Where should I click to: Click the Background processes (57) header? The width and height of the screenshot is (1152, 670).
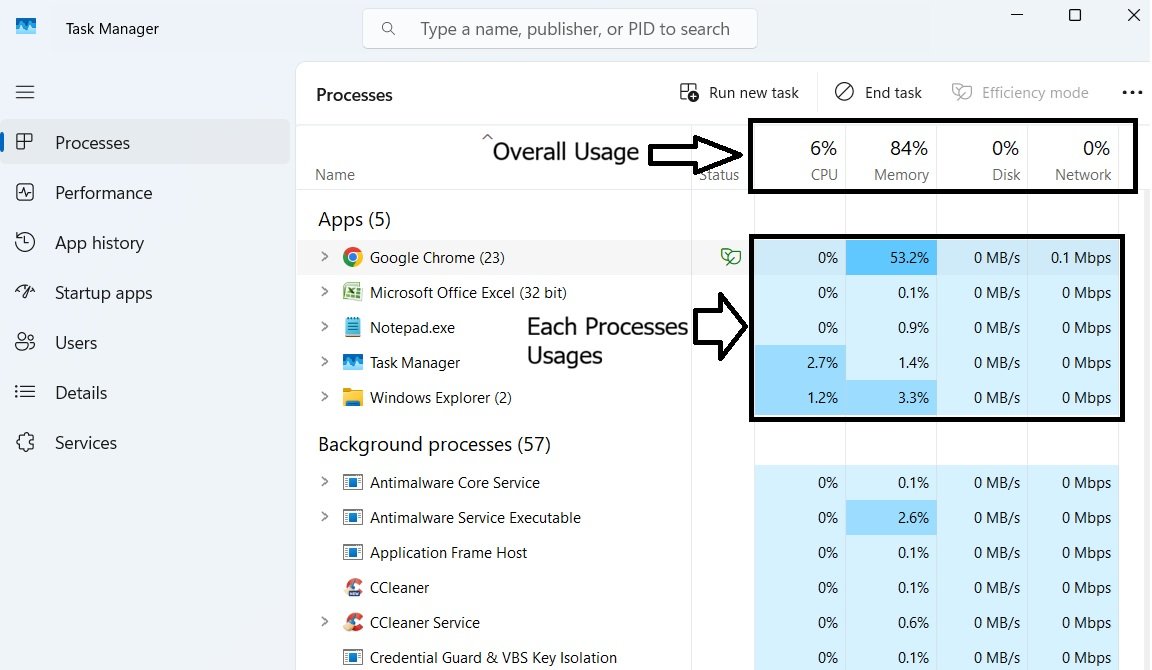click(x=434, y=444)
